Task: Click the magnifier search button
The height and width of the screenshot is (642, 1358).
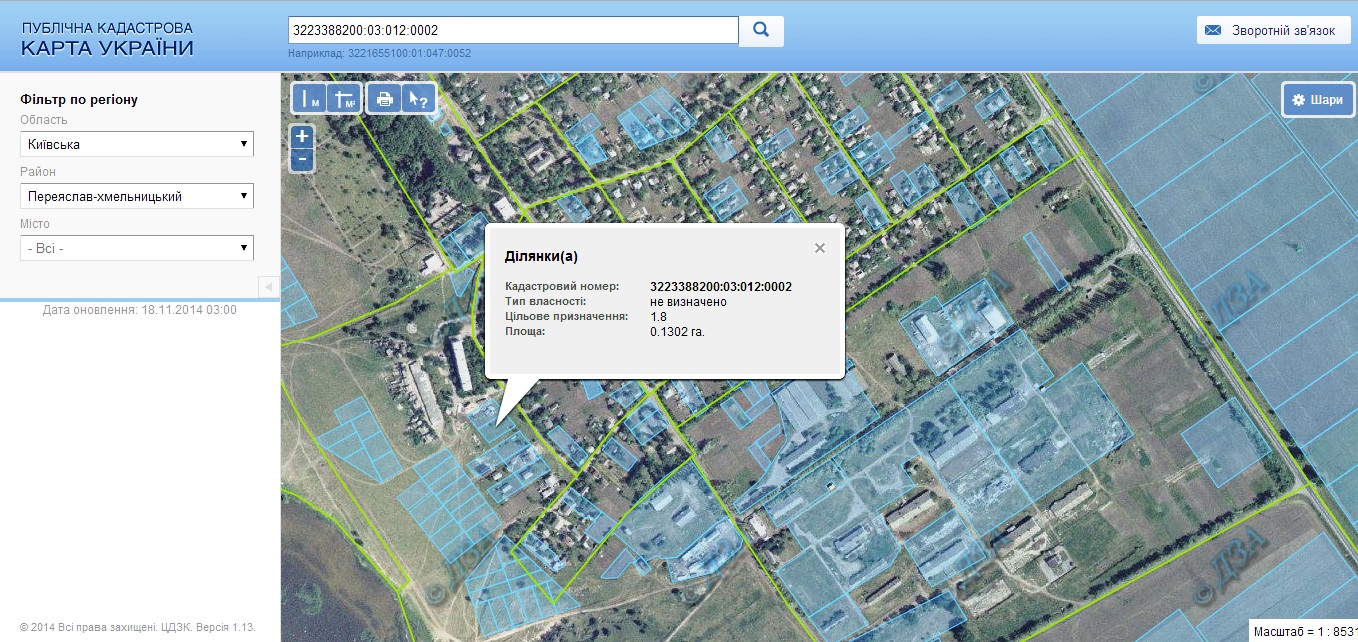Action: [761, 30]
